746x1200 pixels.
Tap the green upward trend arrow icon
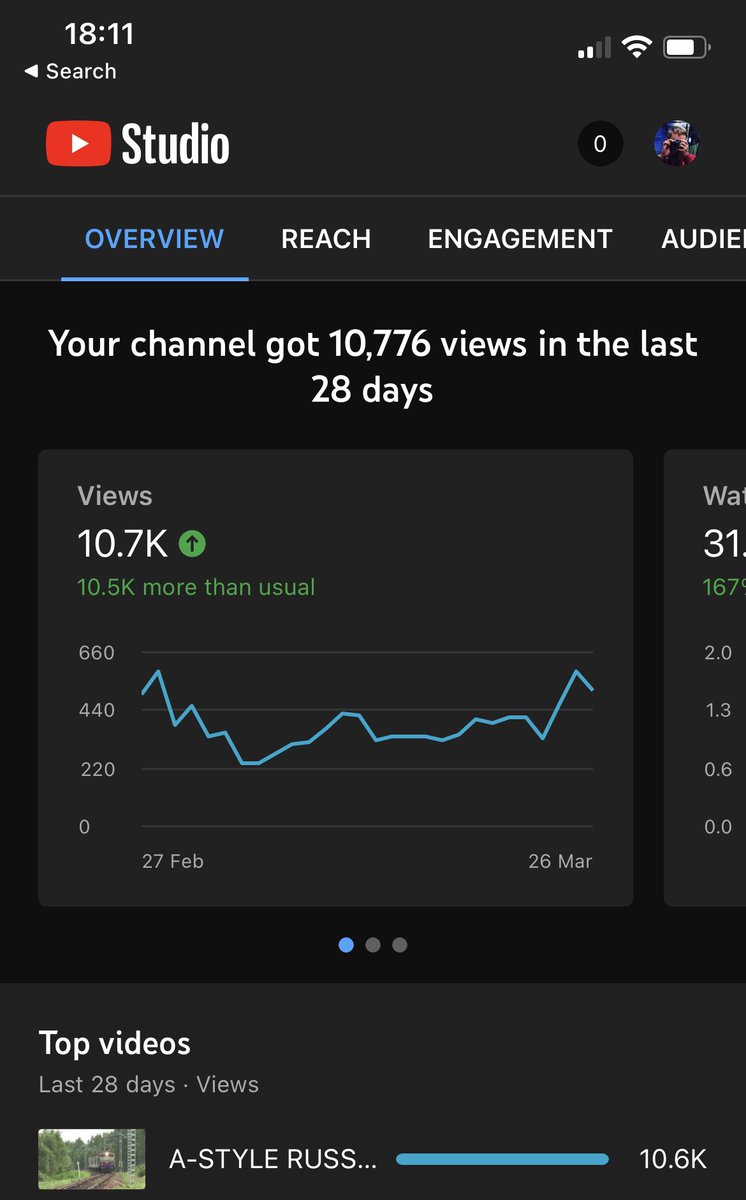(192, 544)
